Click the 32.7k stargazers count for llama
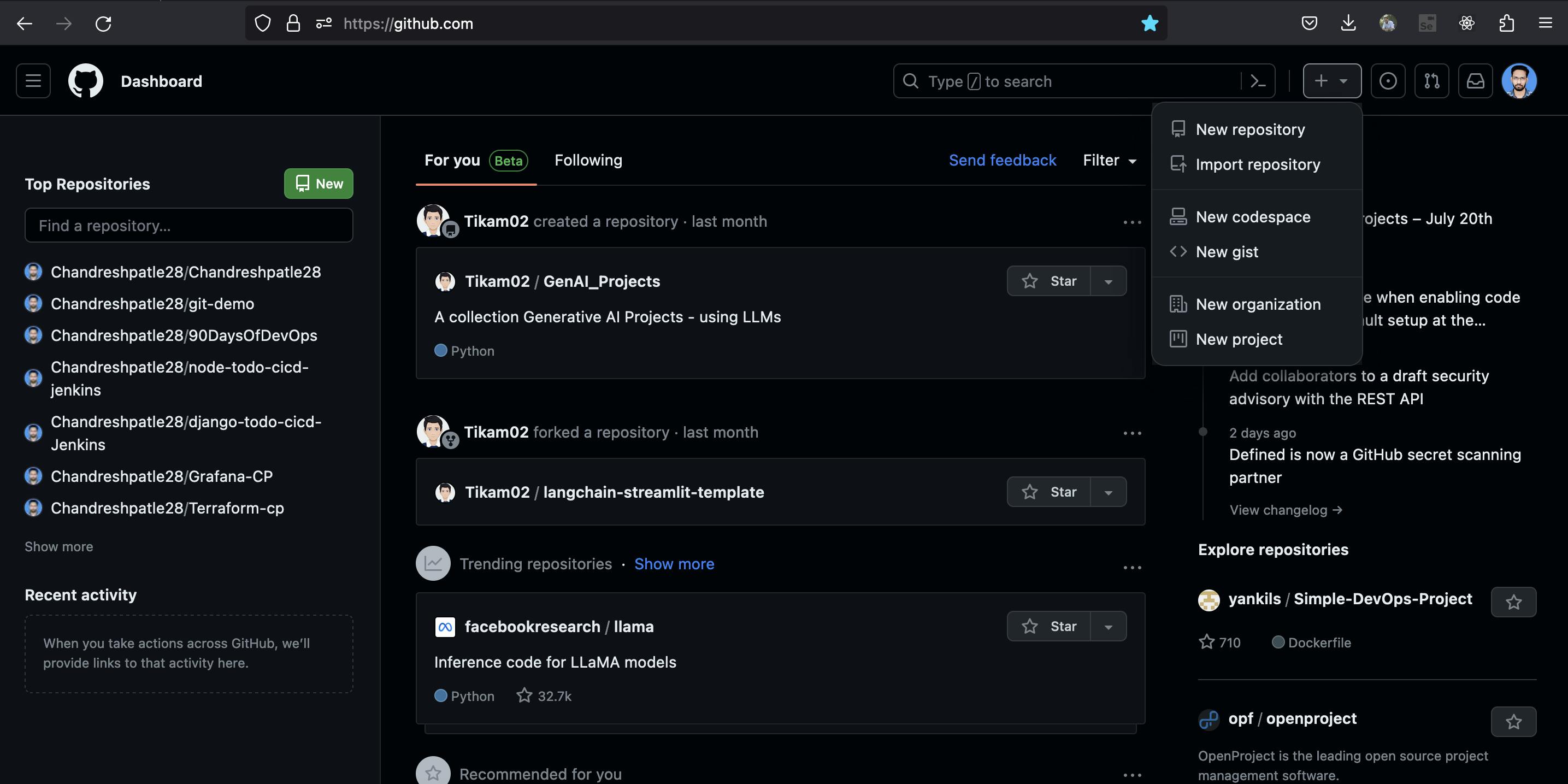1568x784 pixels. tap(544, 695)
